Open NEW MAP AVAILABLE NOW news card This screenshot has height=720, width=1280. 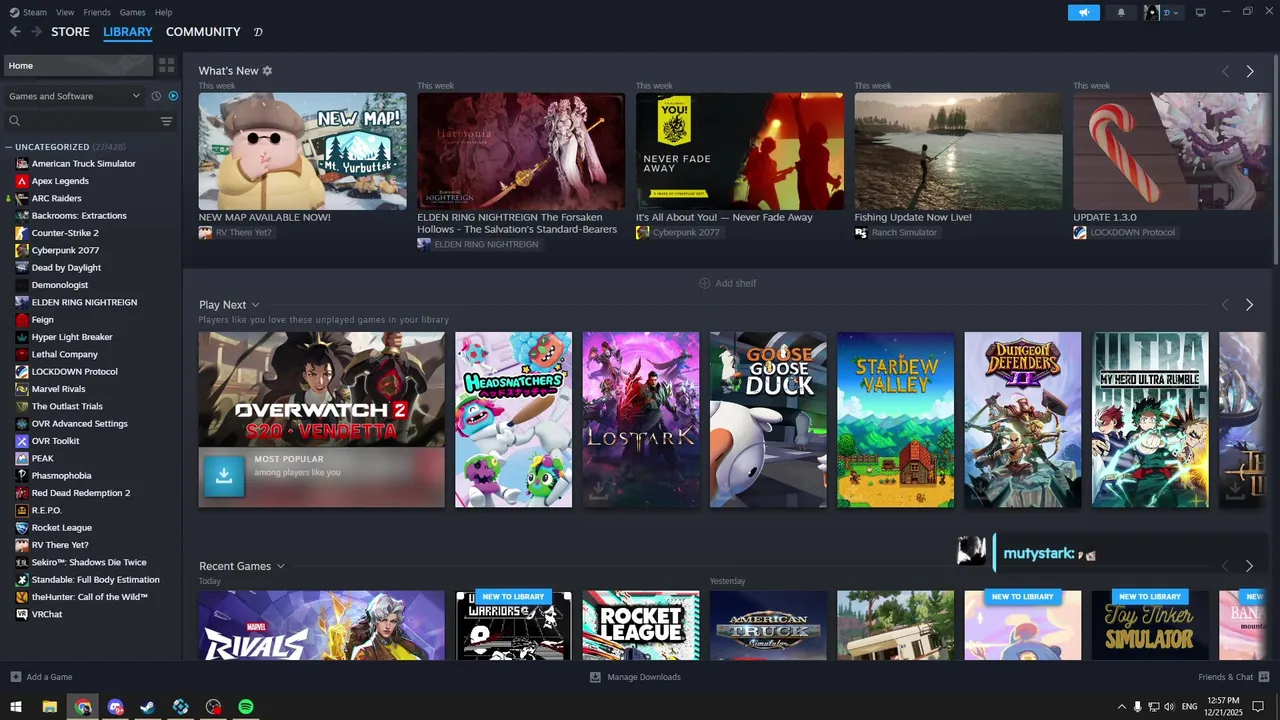coord(302,151)
